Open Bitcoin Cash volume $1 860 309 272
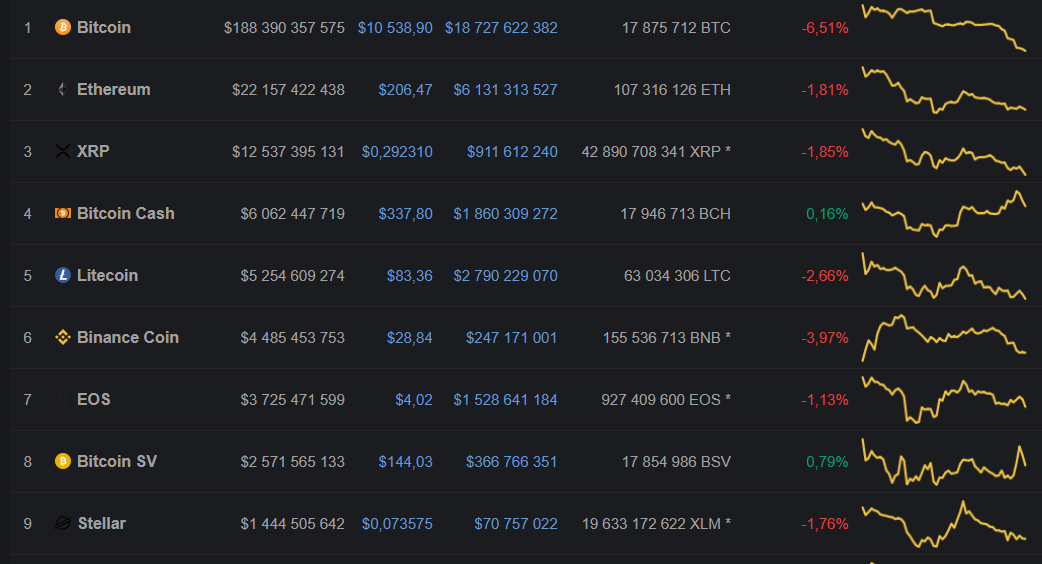1042x564 pixels. tap(505, 213)
